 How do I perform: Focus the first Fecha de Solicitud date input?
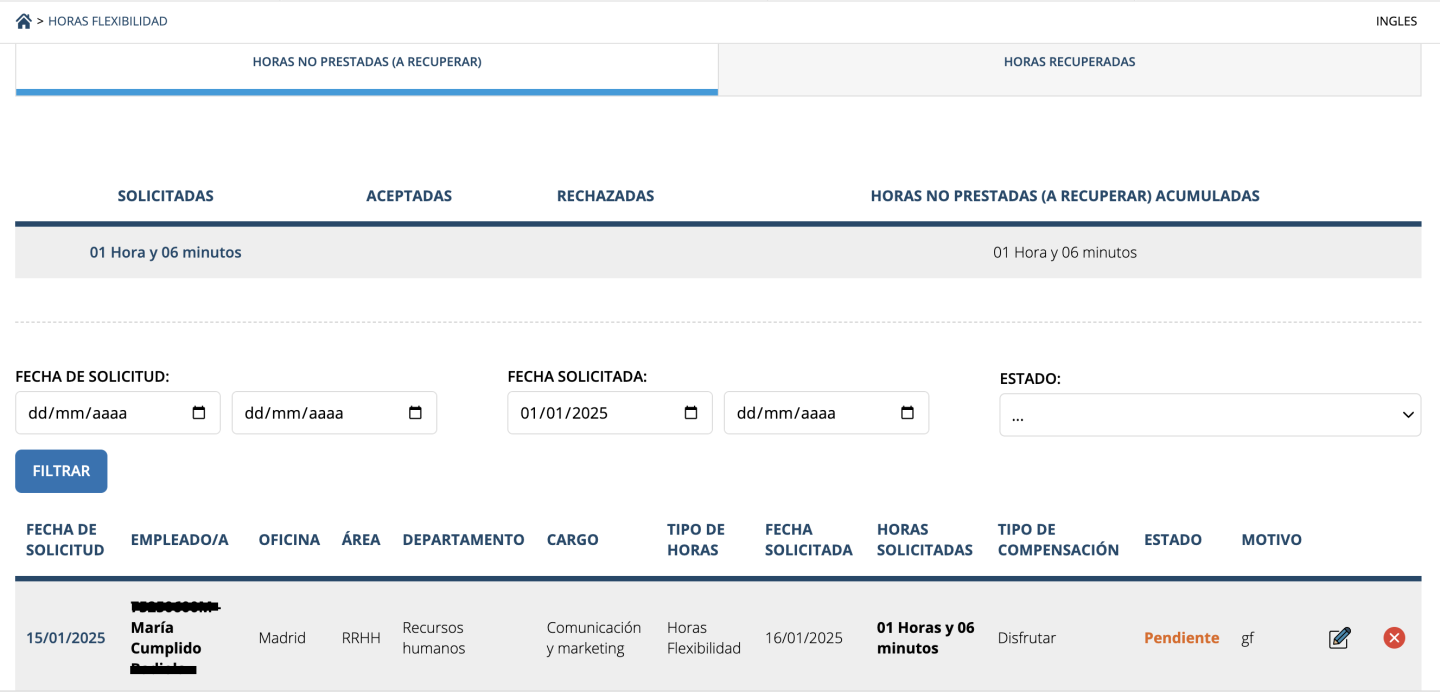pos(100,413)
